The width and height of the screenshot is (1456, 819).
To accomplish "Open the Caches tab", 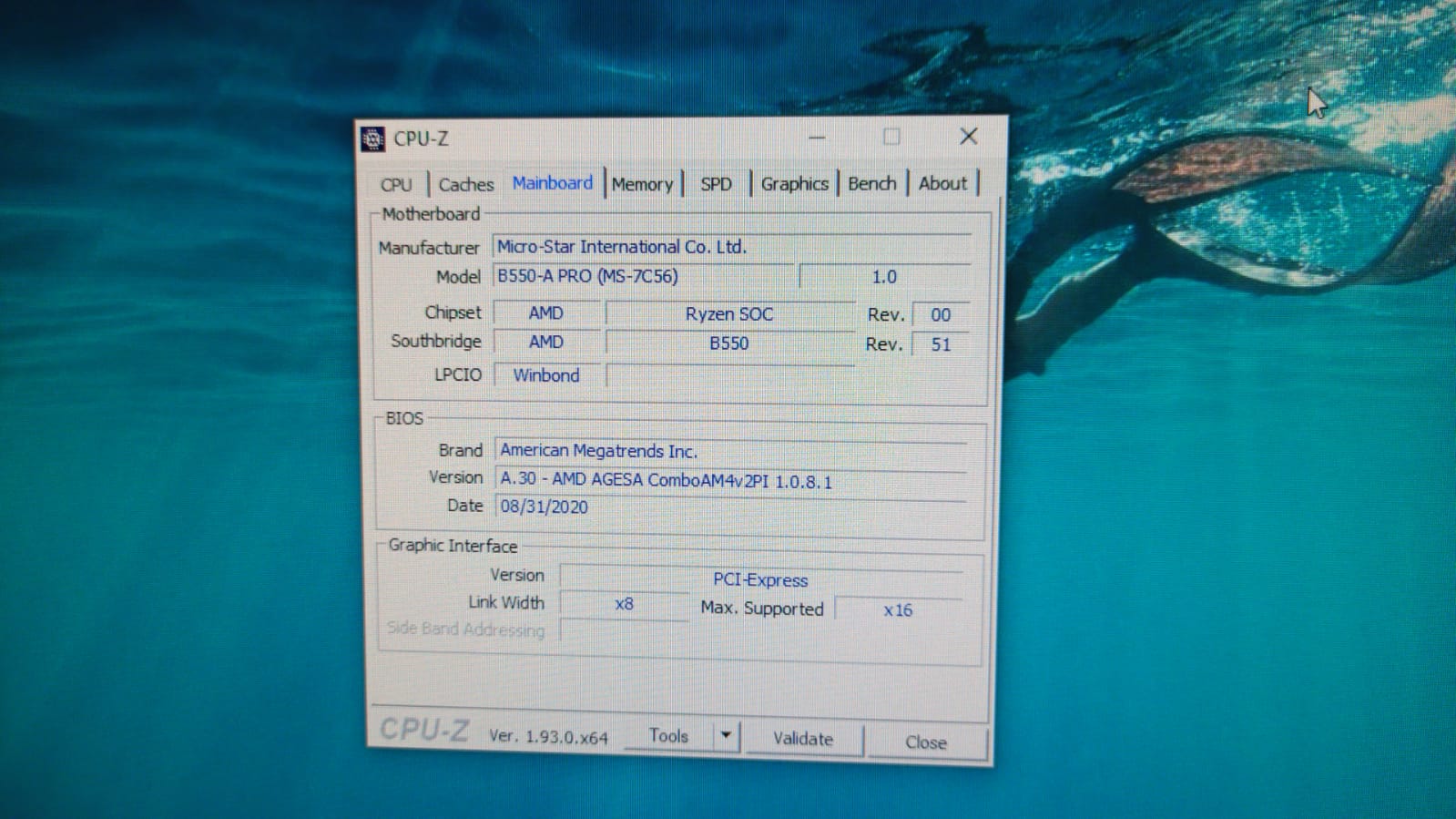I will [x=466, y=184].
